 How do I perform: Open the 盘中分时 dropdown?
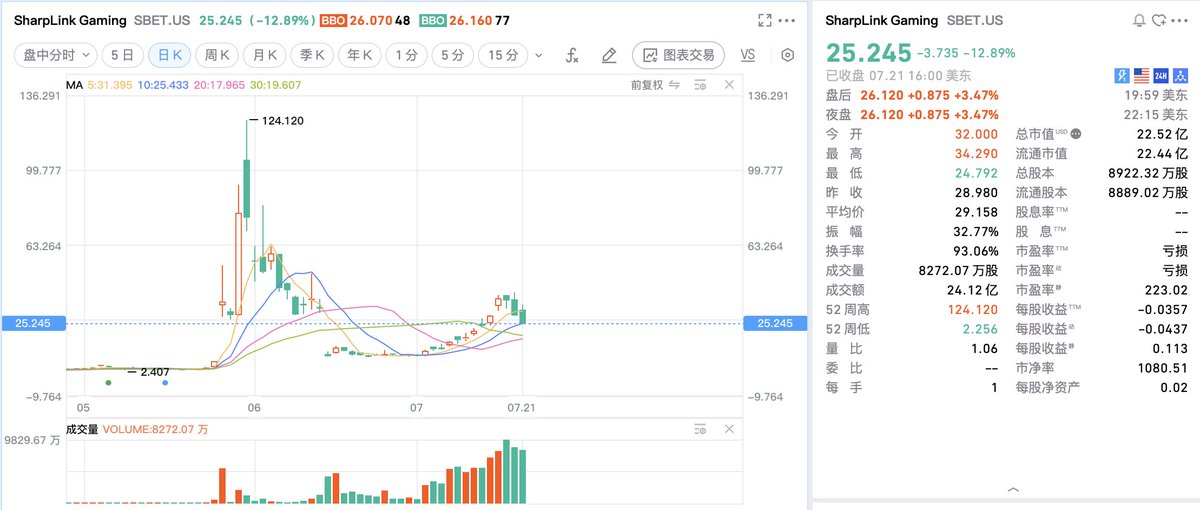pos(56,56)
